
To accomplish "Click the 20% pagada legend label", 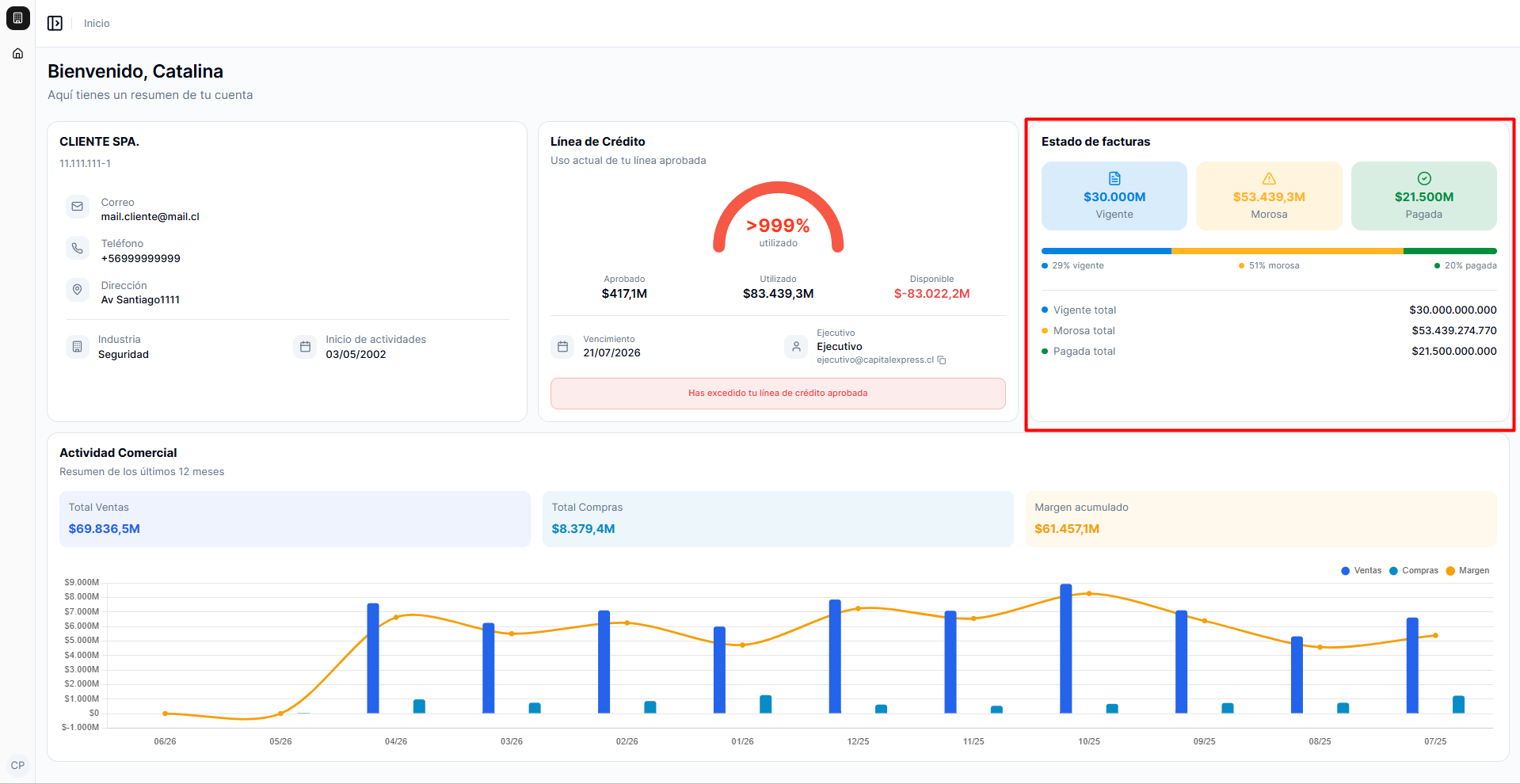I will coord(1465,266).
